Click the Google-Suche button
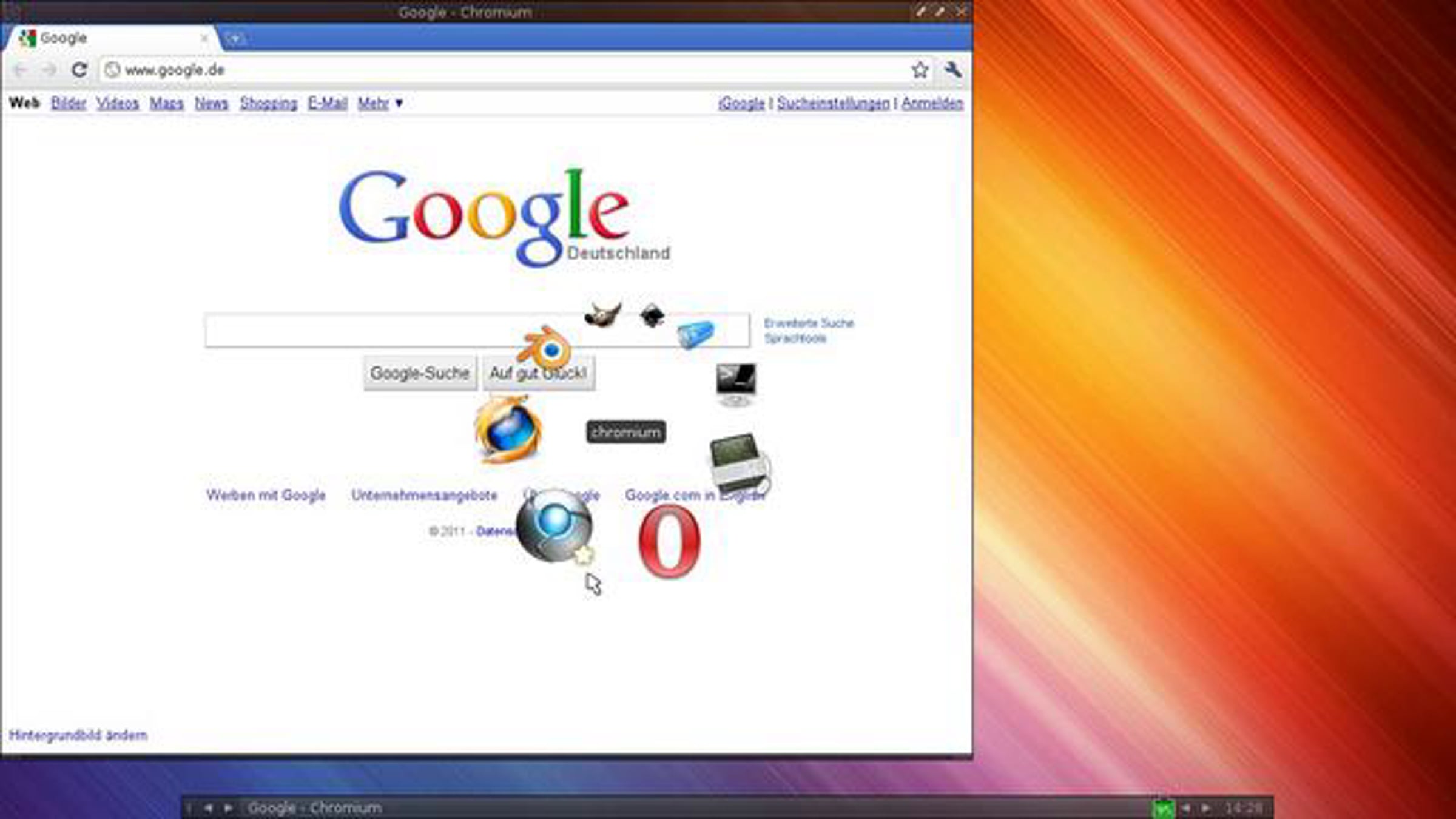 pyautogui.click(x=420, y=372)
